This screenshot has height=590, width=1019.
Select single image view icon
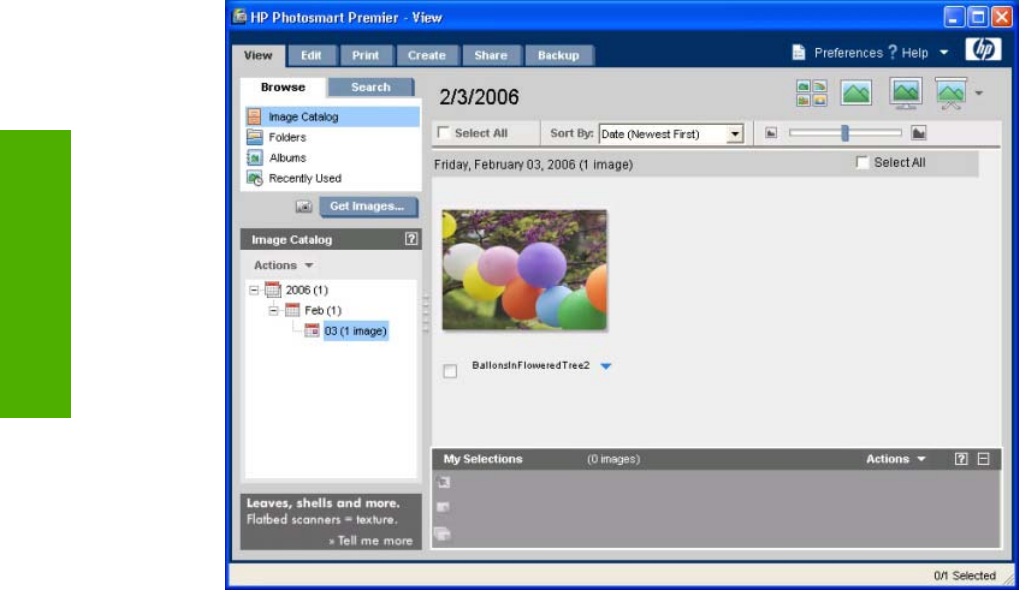pos(856,93)
